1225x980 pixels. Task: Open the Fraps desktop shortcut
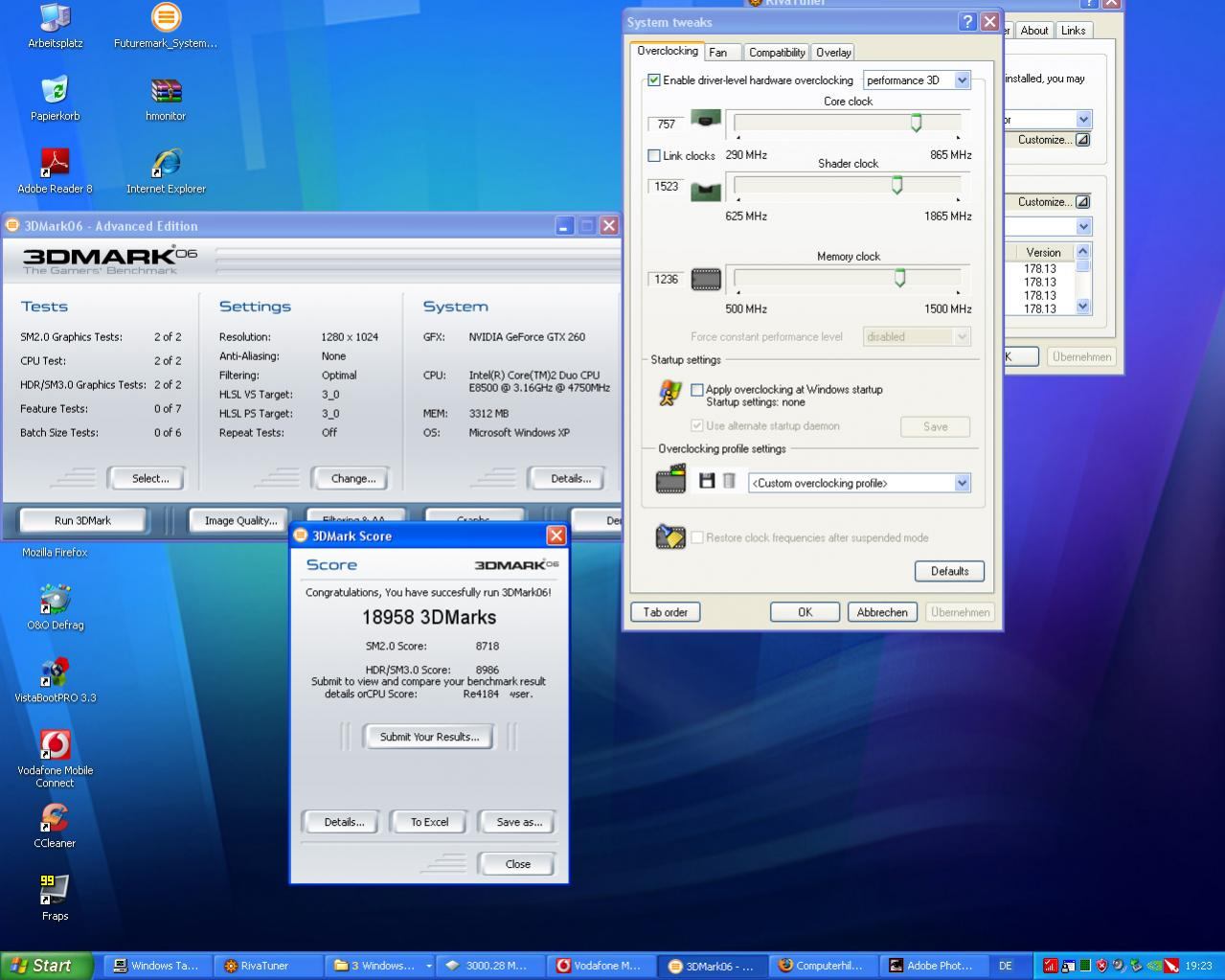click(x=55, y=890)
